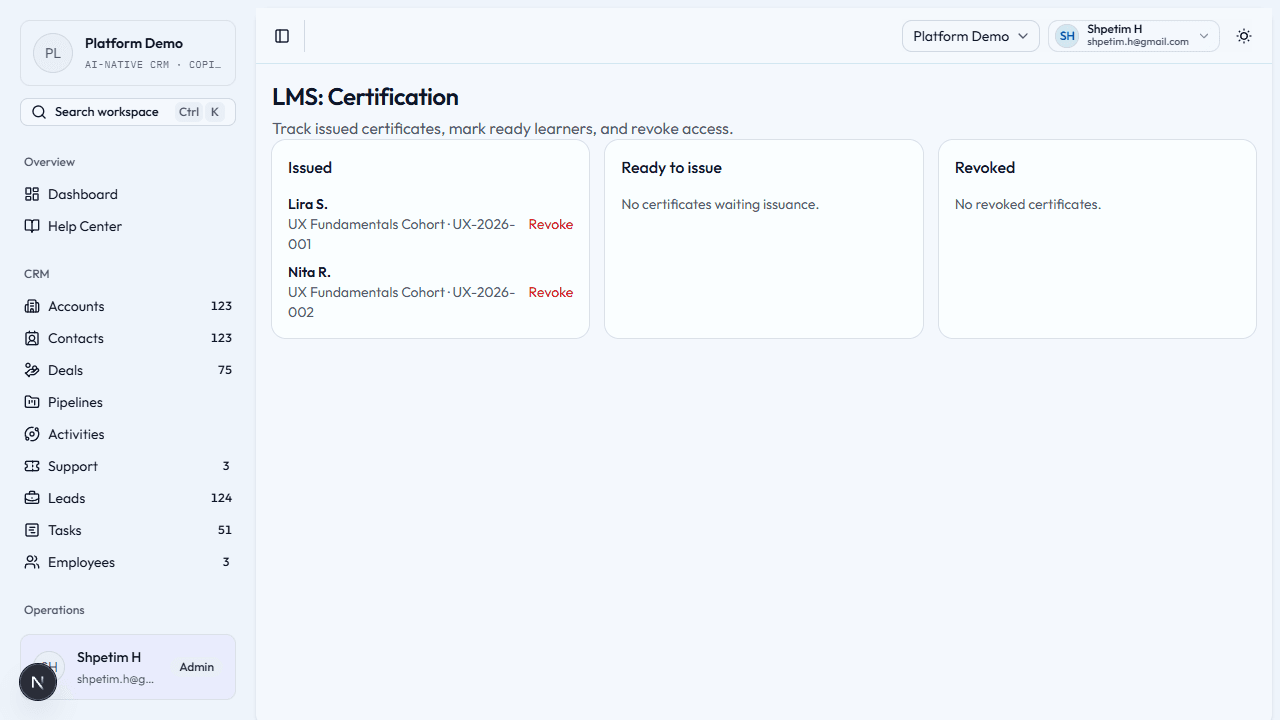The width and height of the screenshot is (1280, 720).
Task: Click the black N bubble at bottom left
Action: click(37, 681)
